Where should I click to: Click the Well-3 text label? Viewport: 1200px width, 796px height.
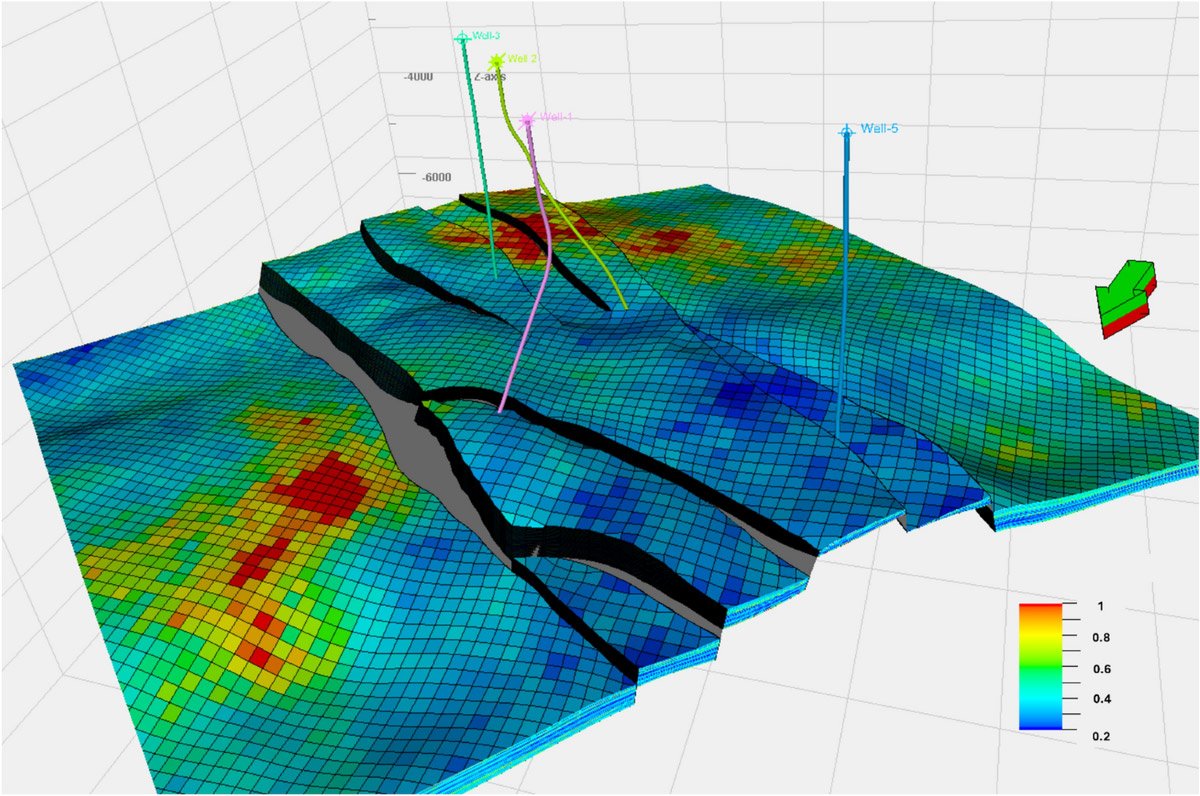click(x=487, y=37)
